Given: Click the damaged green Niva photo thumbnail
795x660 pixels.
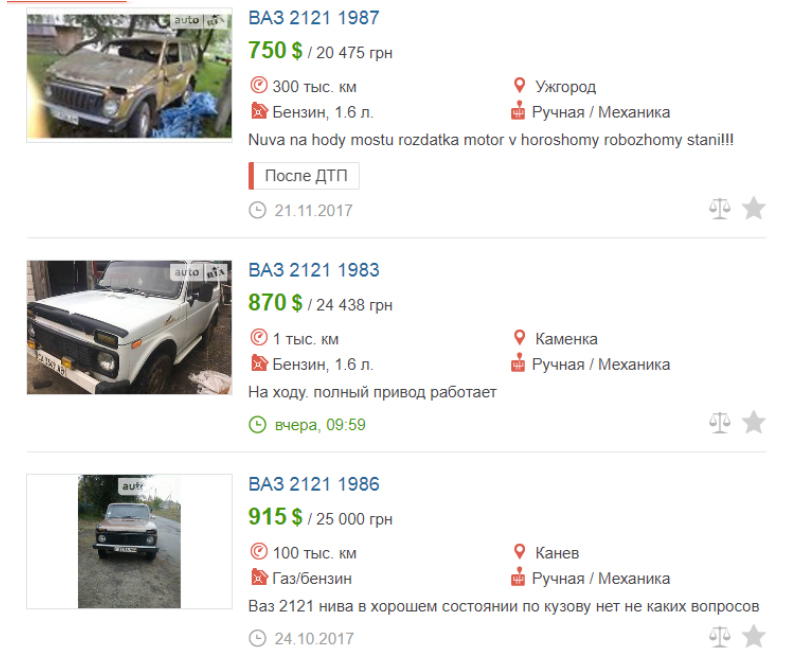Looking at the screenshot, I should (x=125, y=76).
